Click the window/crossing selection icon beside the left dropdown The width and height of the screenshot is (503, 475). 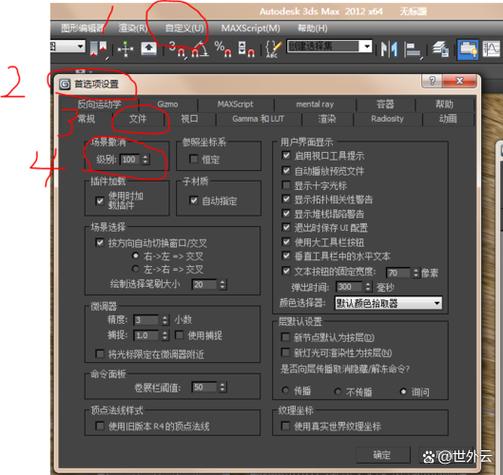point(99,49)
